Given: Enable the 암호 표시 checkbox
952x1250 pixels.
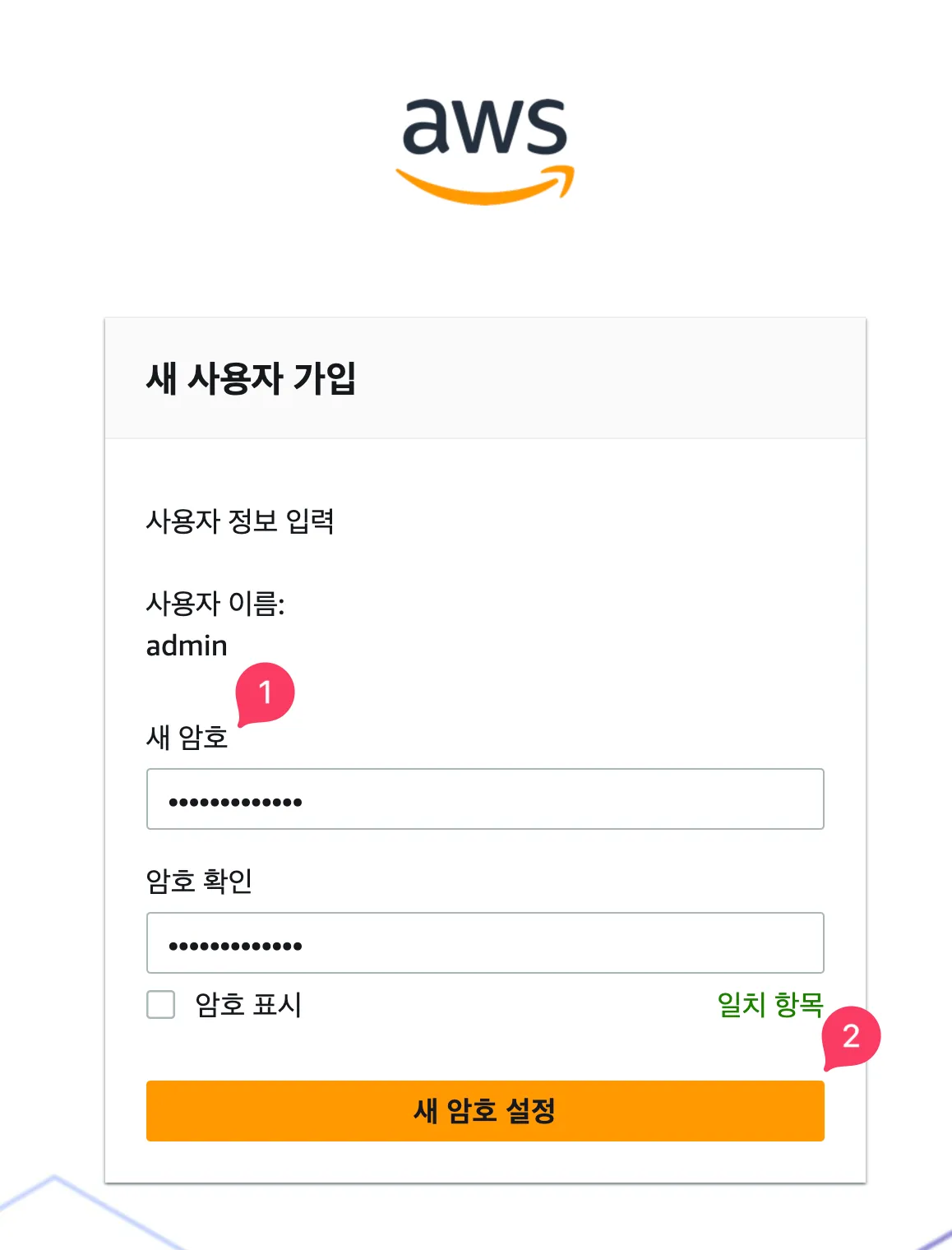Looking at the screenshot, I should click(x=161, y=1004).
